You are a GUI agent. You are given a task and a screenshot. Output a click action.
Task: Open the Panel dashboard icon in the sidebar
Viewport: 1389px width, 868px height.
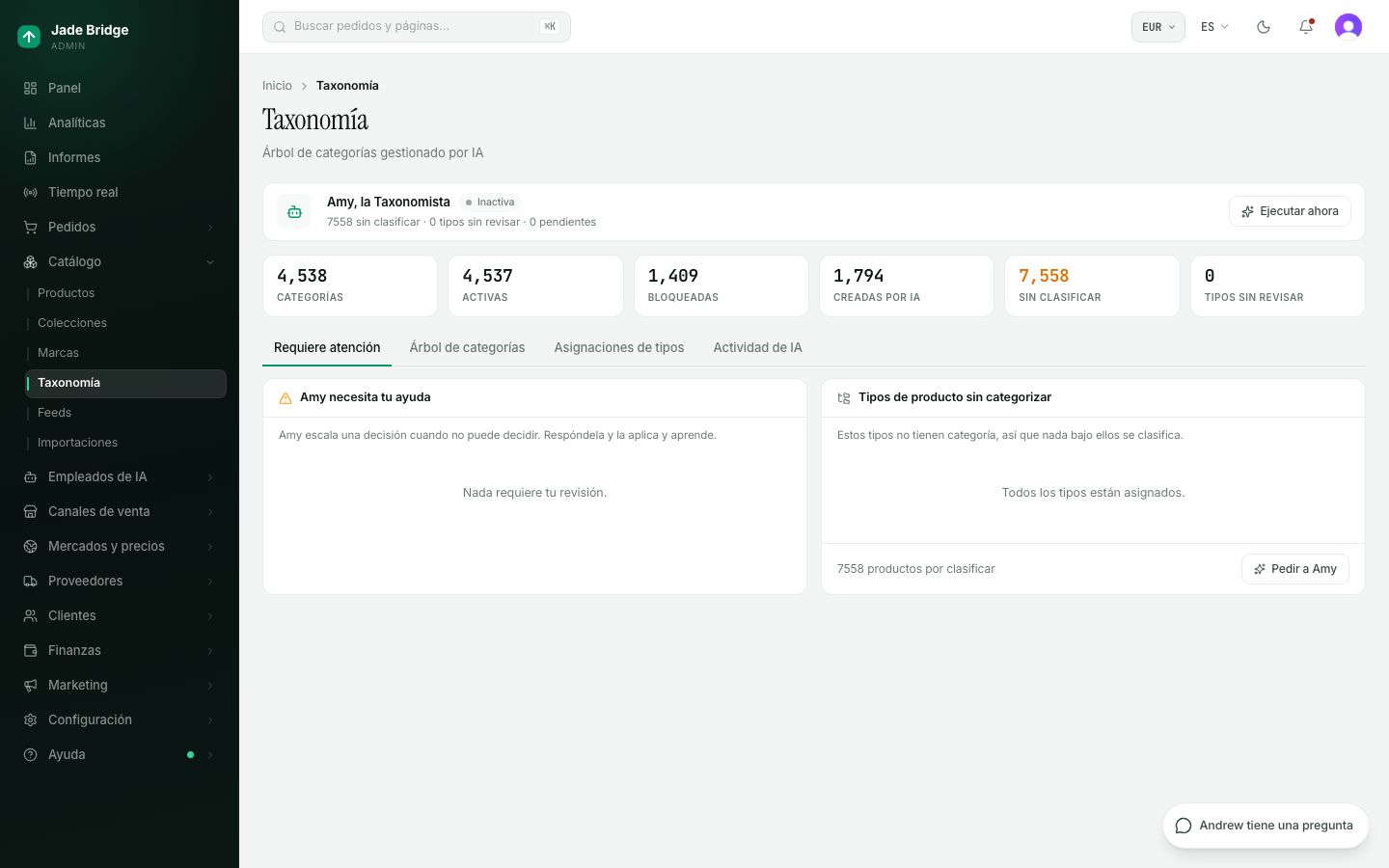(x=30, y=88)
